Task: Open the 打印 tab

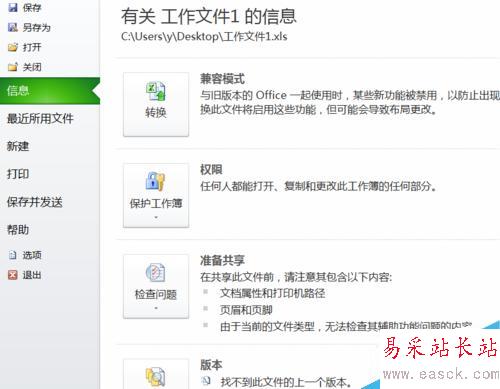Action: pos(18,174)
